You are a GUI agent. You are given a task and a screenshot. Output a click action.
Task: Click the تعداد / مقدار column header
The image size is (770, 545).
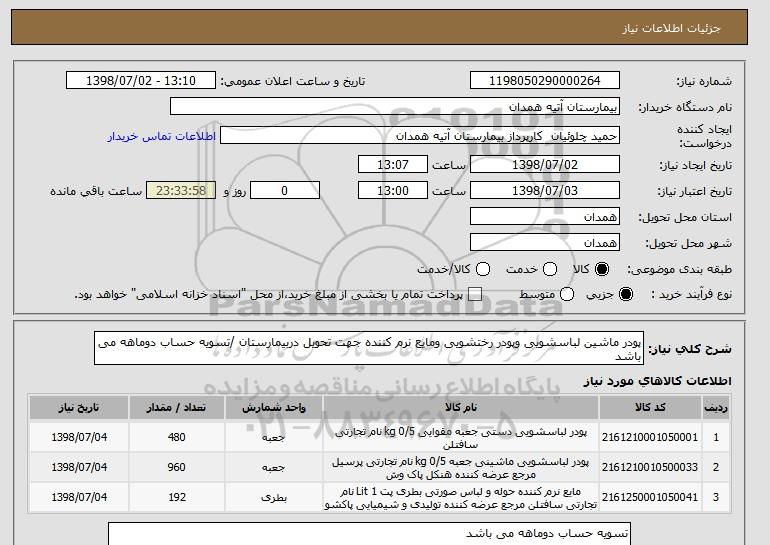(x=177, y=408)
